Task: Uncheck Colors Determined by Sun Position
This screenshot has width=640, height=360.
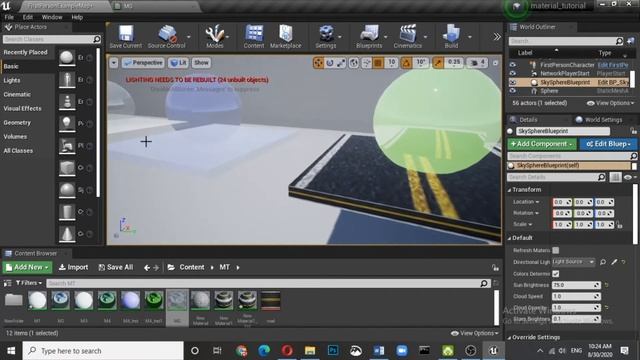Action: pos(556,273)
